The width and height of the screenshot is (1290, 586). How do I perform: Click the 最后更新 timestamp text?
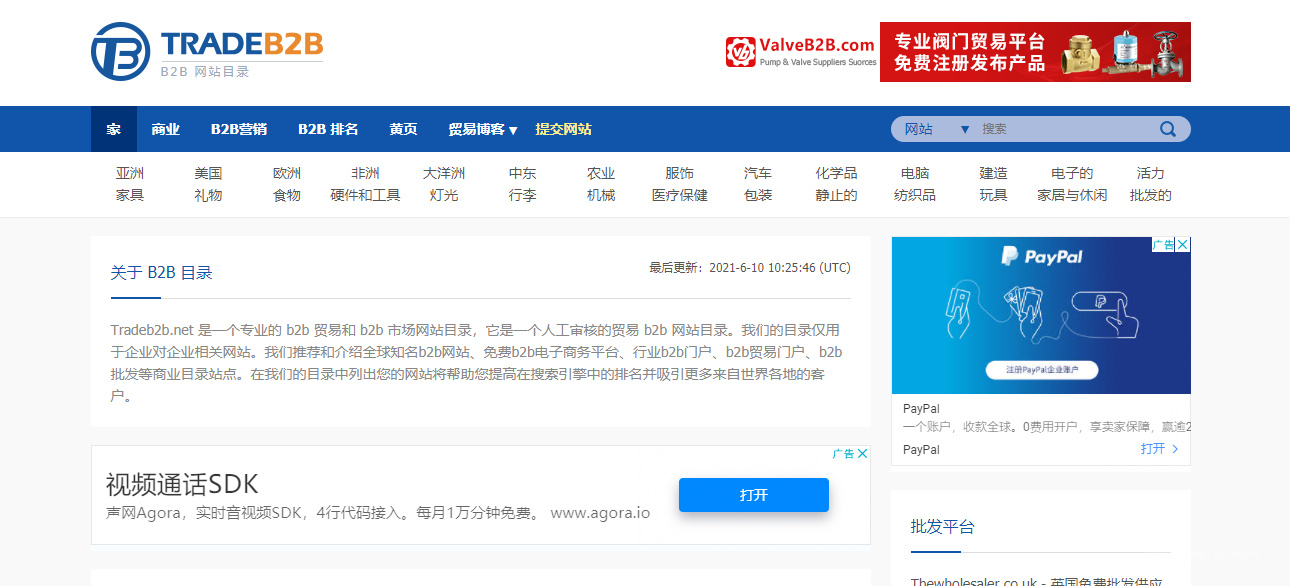tap(750, 268)
